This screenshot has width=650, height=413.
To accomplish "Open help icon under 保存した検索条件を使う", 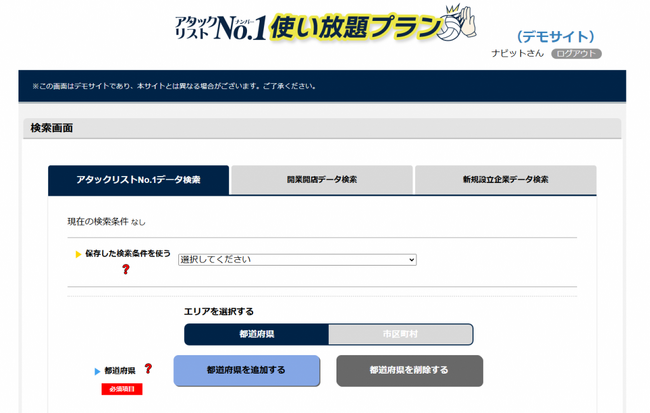I will 126,270.
